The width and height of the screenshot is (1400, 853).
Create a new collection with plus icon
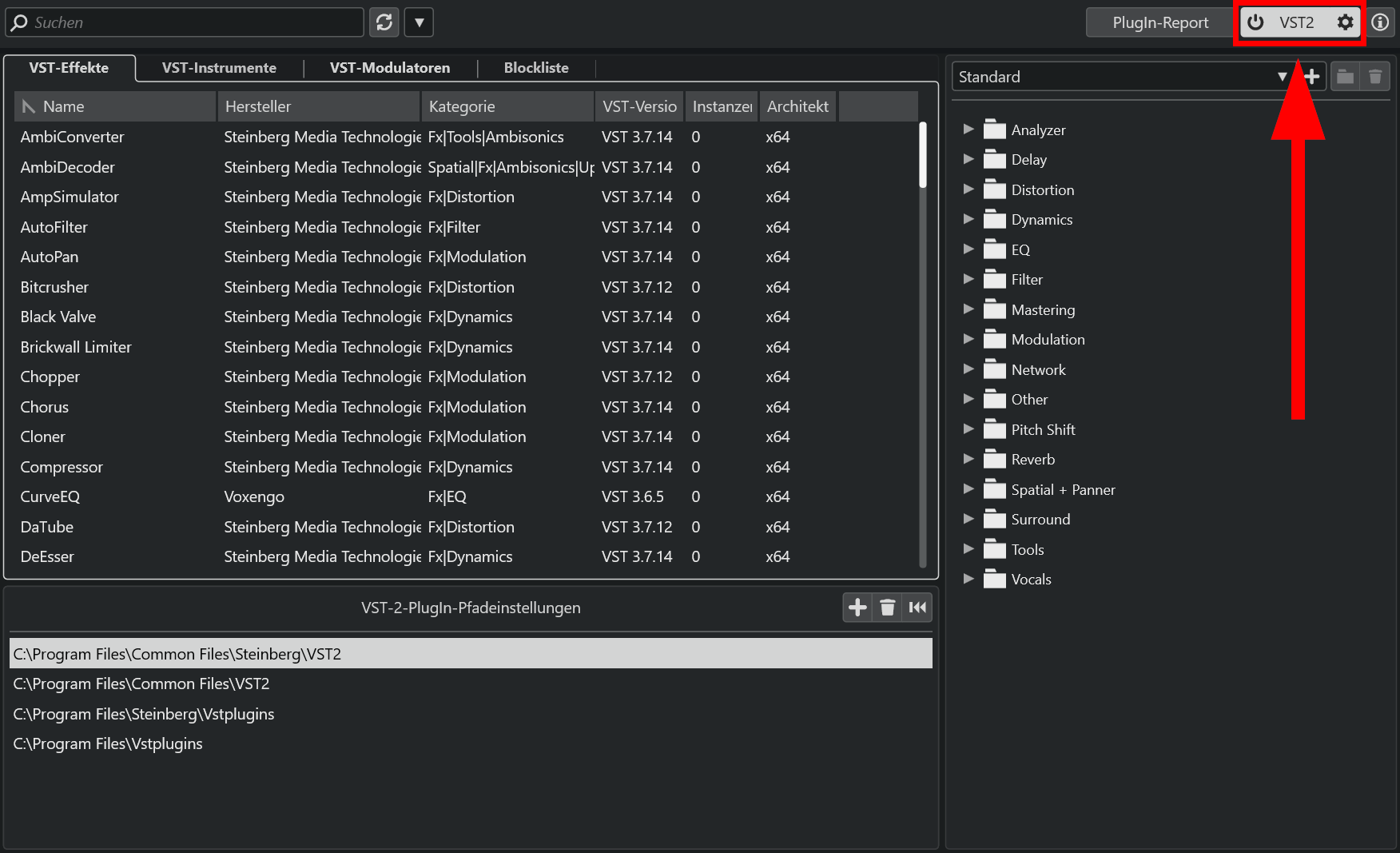1311,77
